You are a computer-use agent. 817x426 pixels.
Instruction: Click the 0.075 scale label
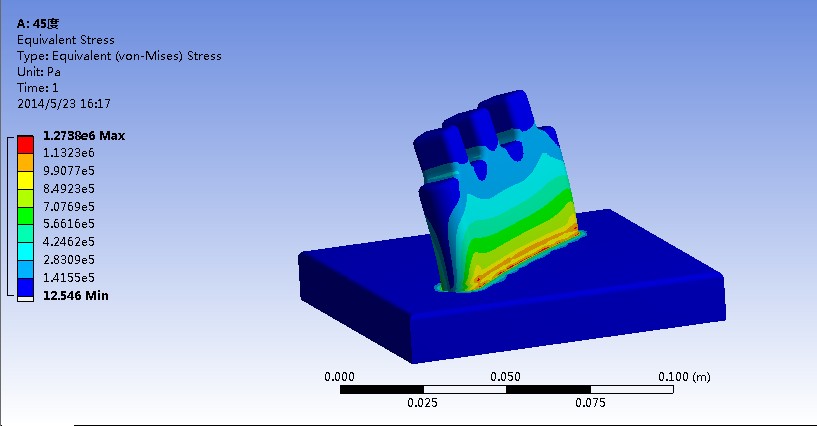coord(590,403)
